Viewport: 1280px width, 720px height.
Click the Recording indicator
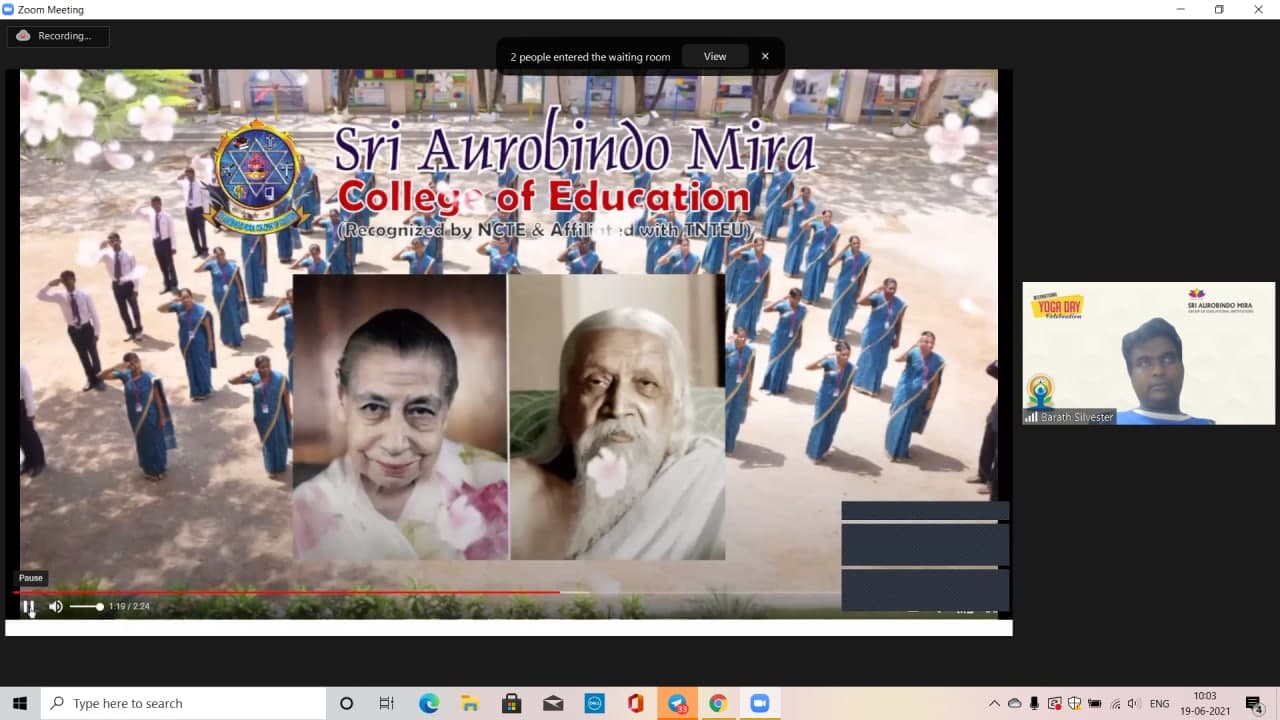pyautogui.click(x=57, y=36)
